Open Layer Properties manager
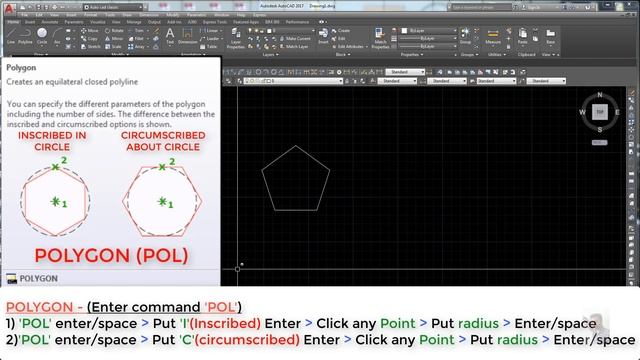 click(236, 38)
